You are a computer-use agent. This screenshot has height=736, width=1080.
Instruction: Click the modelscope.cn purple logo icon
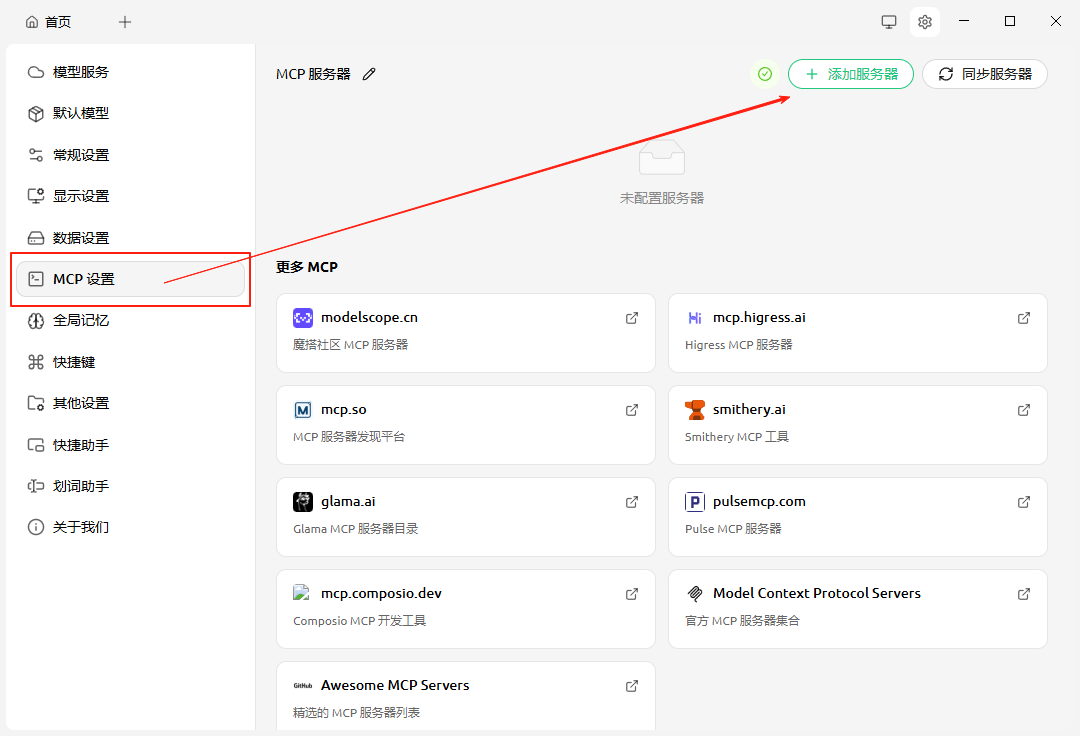tap(303, 317)
